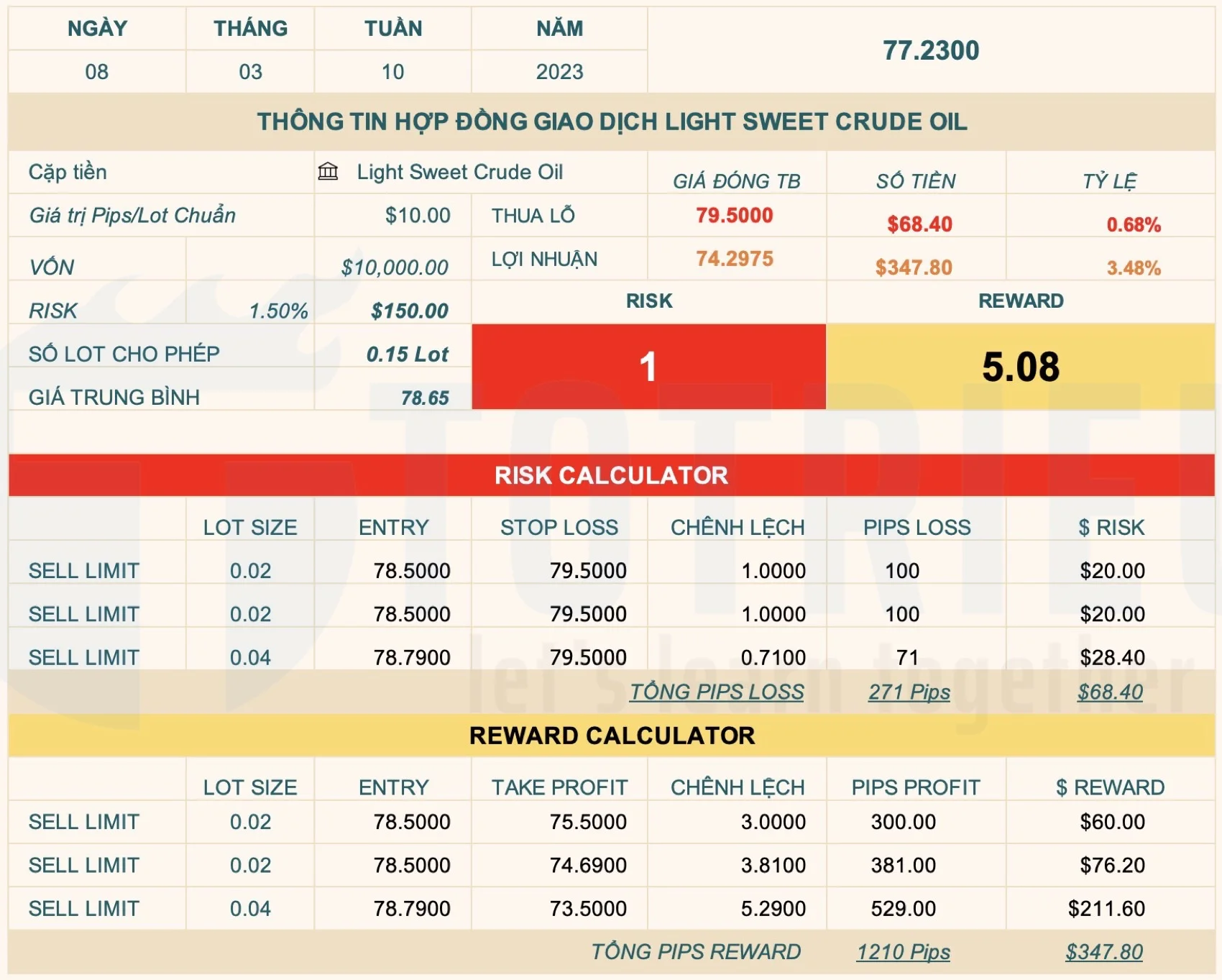Select the THUA LỖ price 79.5000
Screen dimensions: 1222x980
735,215
